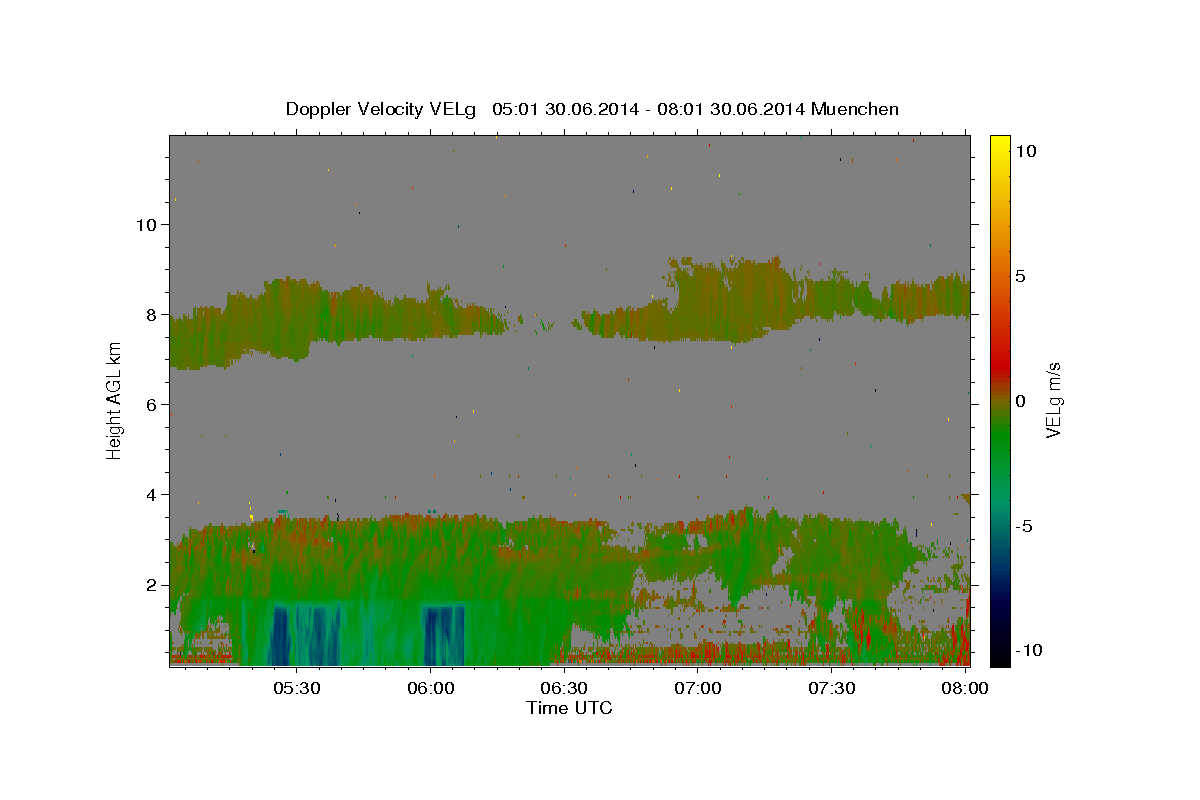This screenshot has height=800, width=1200.
Task: Click the 06:00 time axis label
Action: pos(430,689)
